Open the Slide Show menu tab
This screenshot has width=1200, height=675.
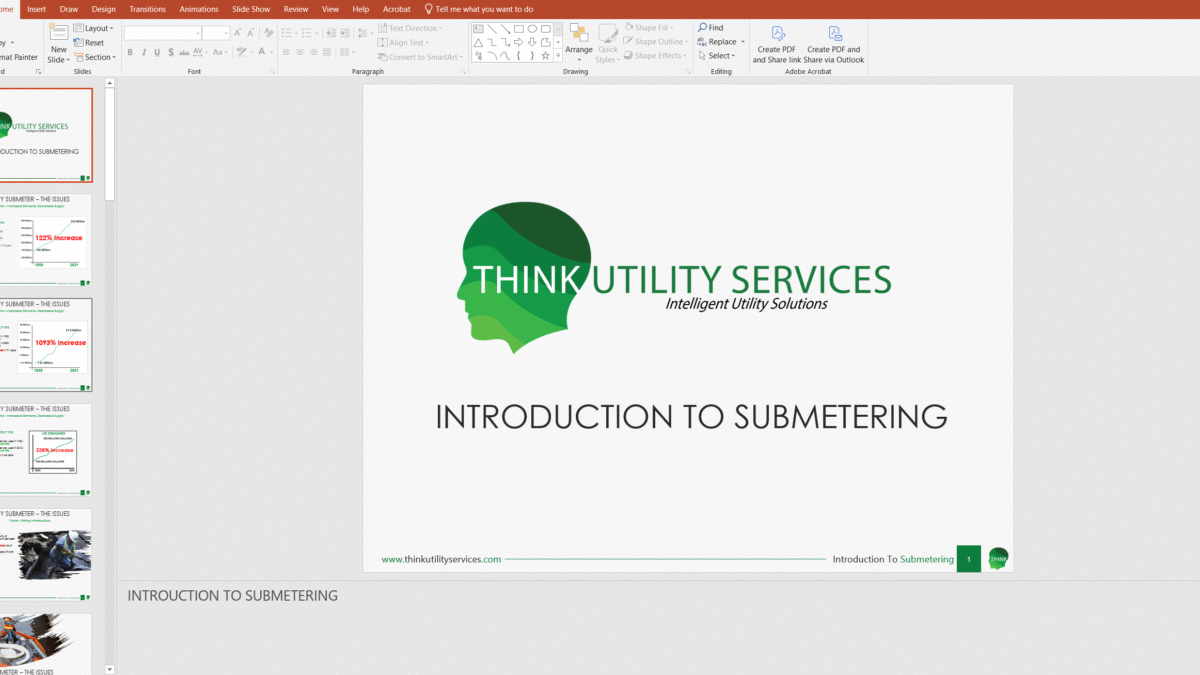click(x=251, y=9)
